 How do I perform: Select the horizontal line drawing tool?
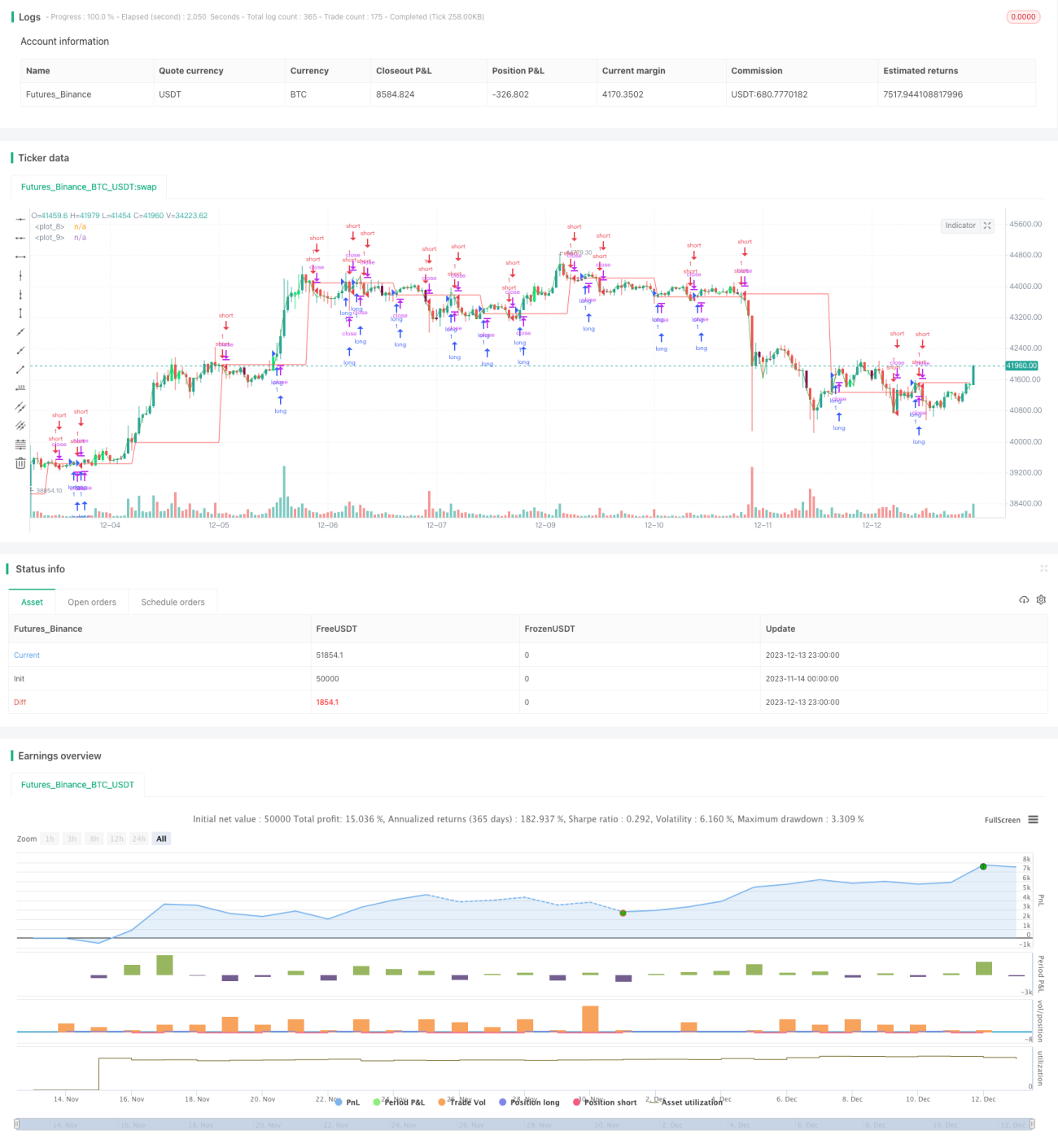coord(20,219)
